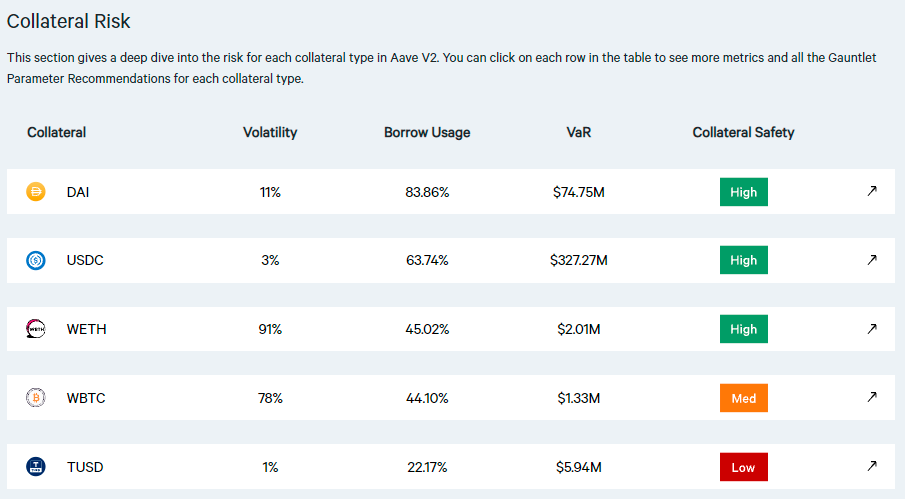Open DAI details via arrow icon

click(872, 191)
